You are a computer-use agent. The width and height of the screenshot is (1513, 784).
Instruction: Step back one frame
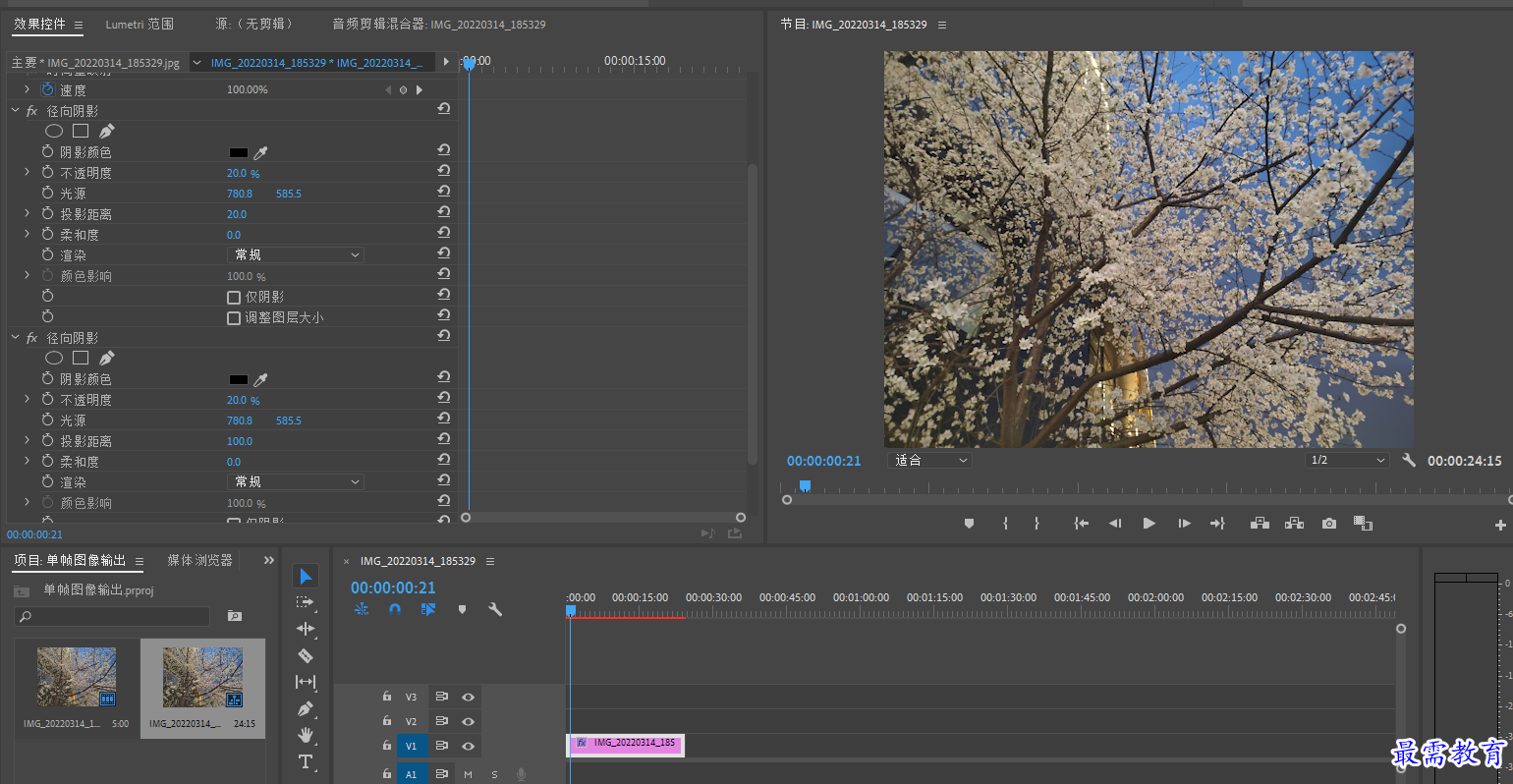pyautogui.click(x=1115, y=524)
